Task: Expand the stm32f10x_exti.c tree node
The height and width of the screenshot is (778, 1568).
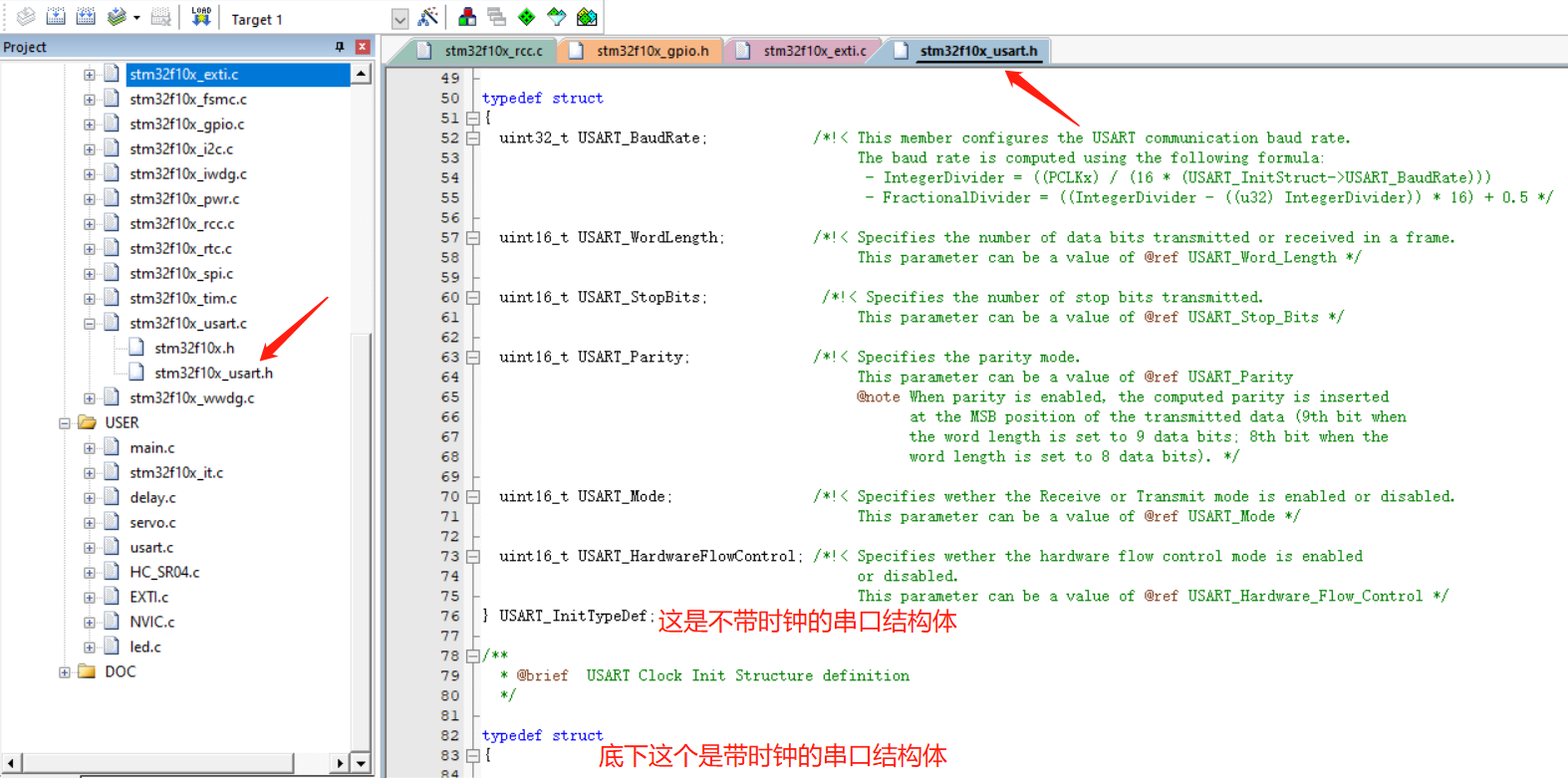Action: [x=90, y=75]
